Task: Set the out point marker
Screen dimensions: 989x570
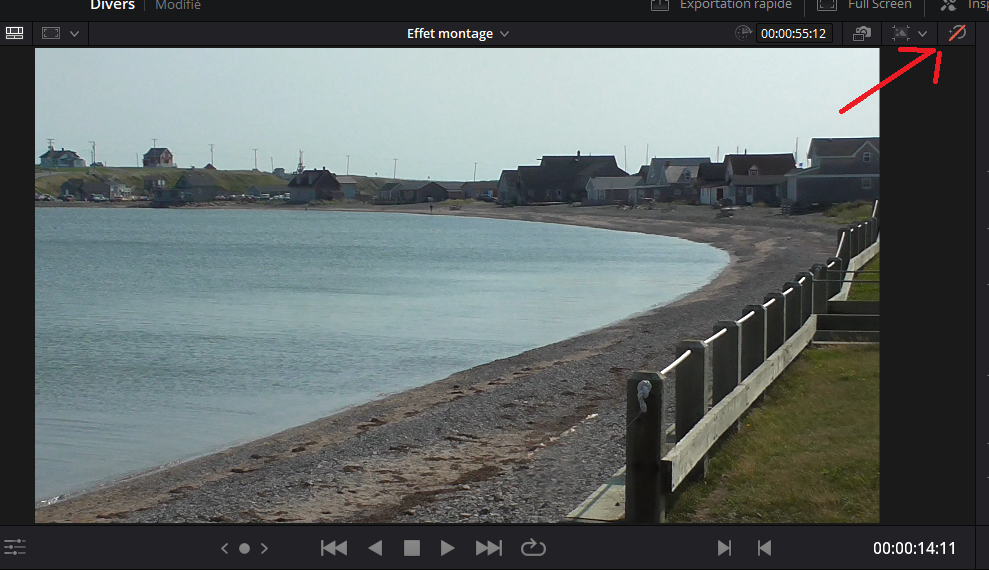Action: 764,548
